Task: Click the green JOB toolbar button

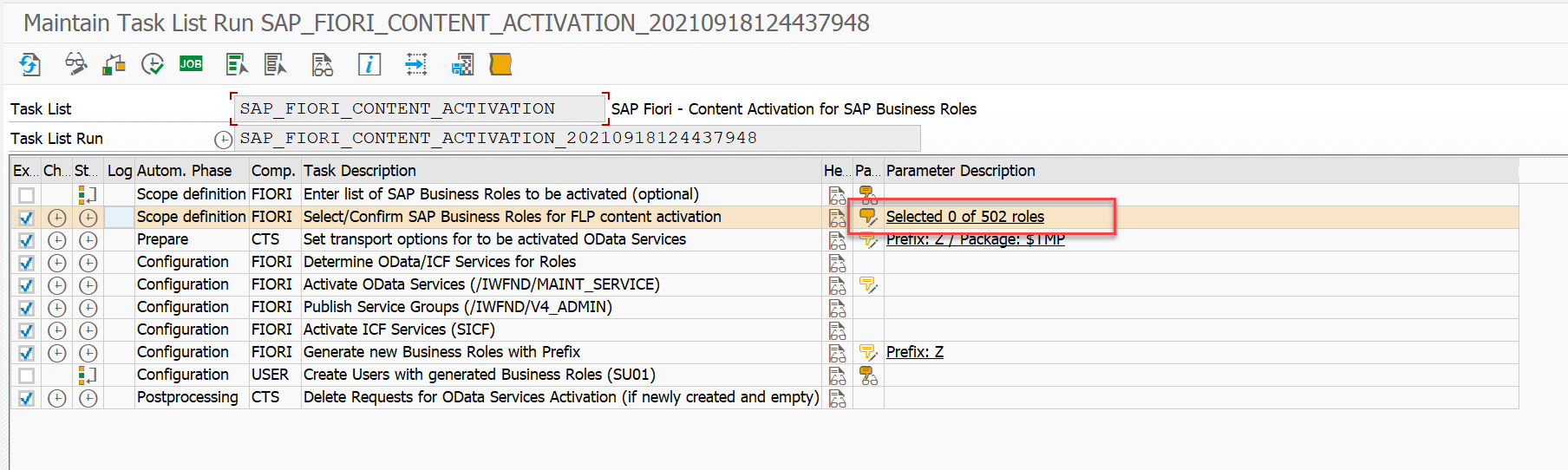Action: [x=191, y=64]
